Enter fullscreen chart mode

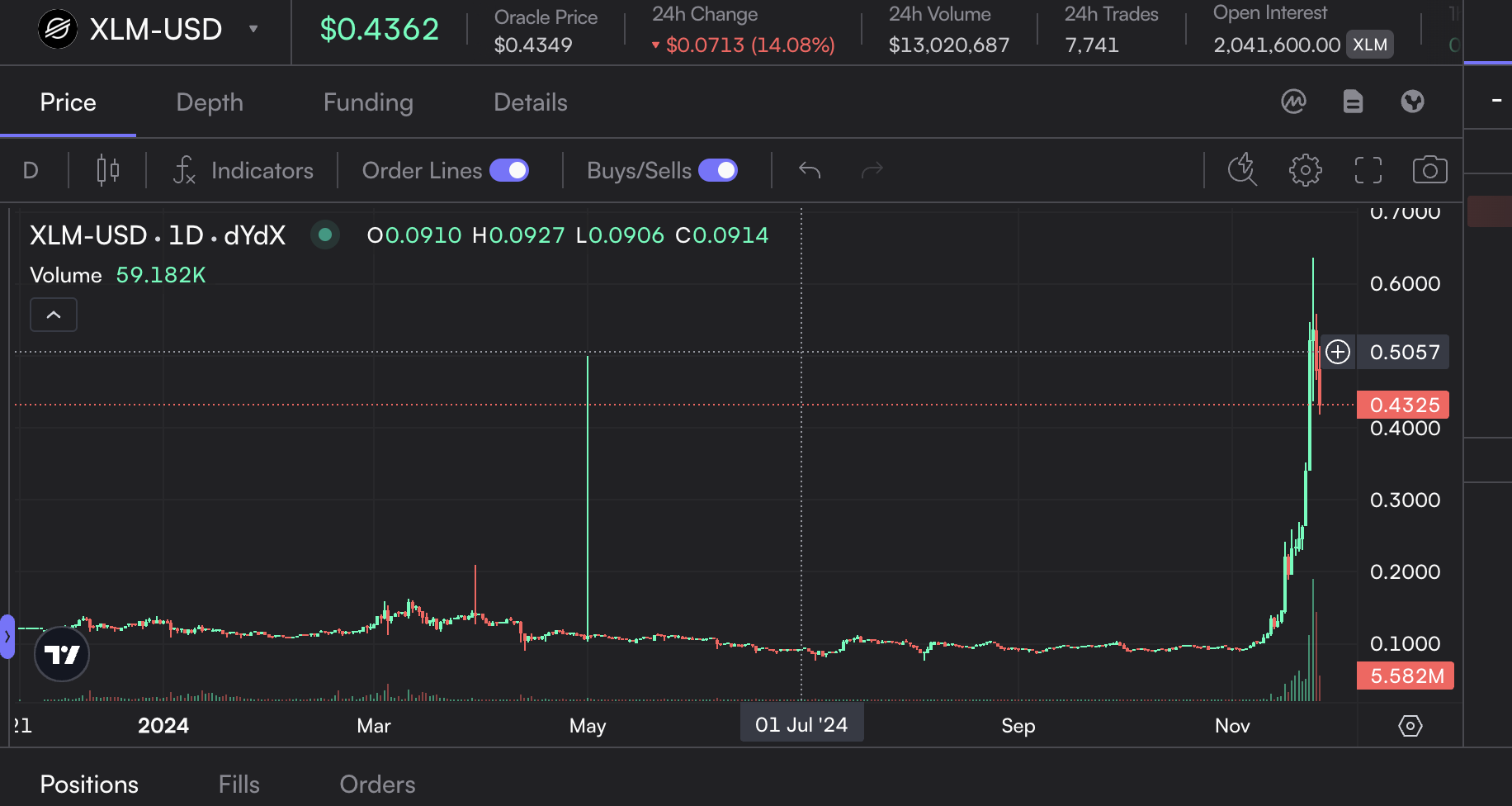coord(1368,170)
